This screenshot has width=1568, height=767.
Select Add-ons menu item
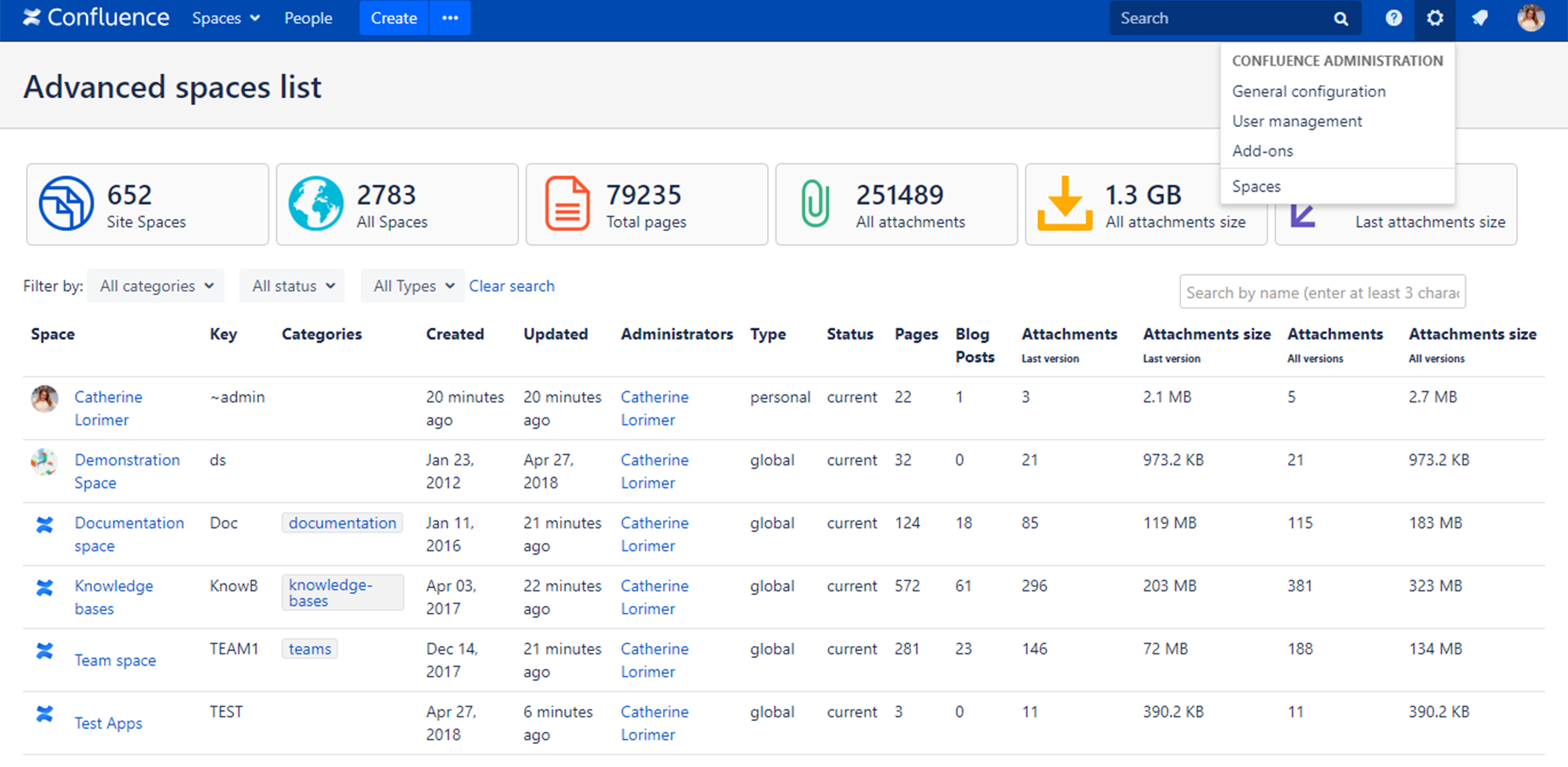point(1262,151)
